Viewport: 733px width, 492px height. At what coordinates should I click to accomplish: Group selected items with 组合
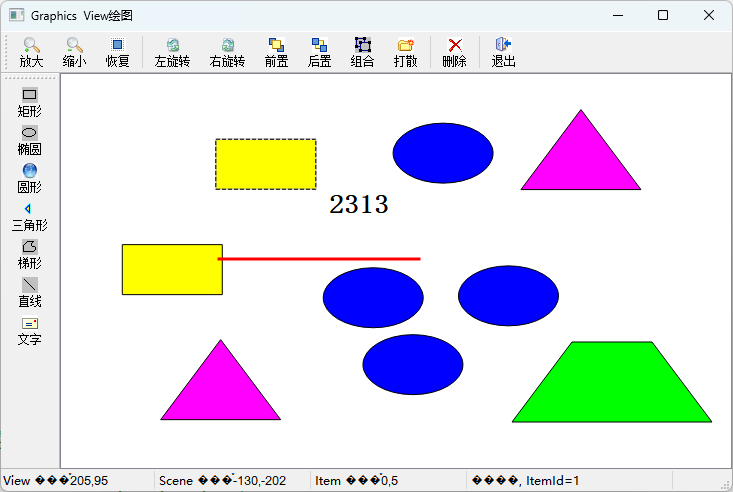[362, 52]
